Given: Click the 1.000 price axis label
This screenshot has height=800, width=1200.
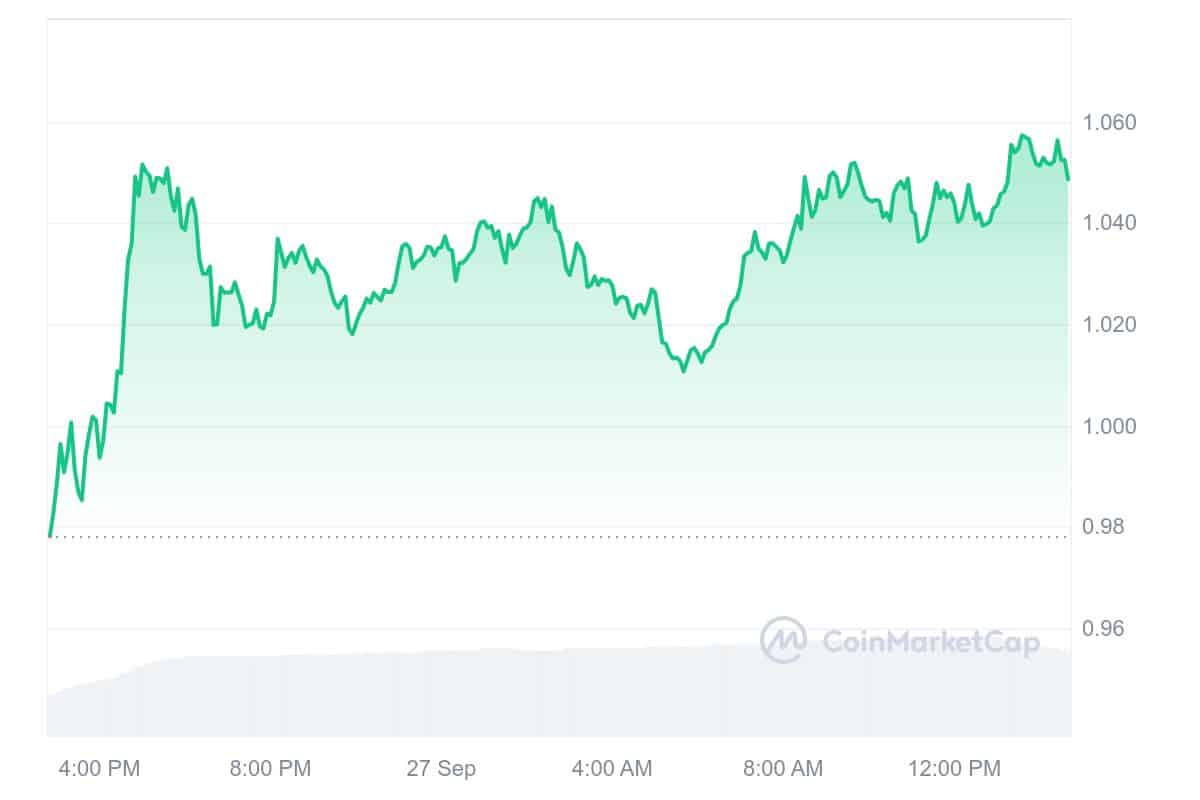Looking at the screenshot, I should pos(1110,426).
